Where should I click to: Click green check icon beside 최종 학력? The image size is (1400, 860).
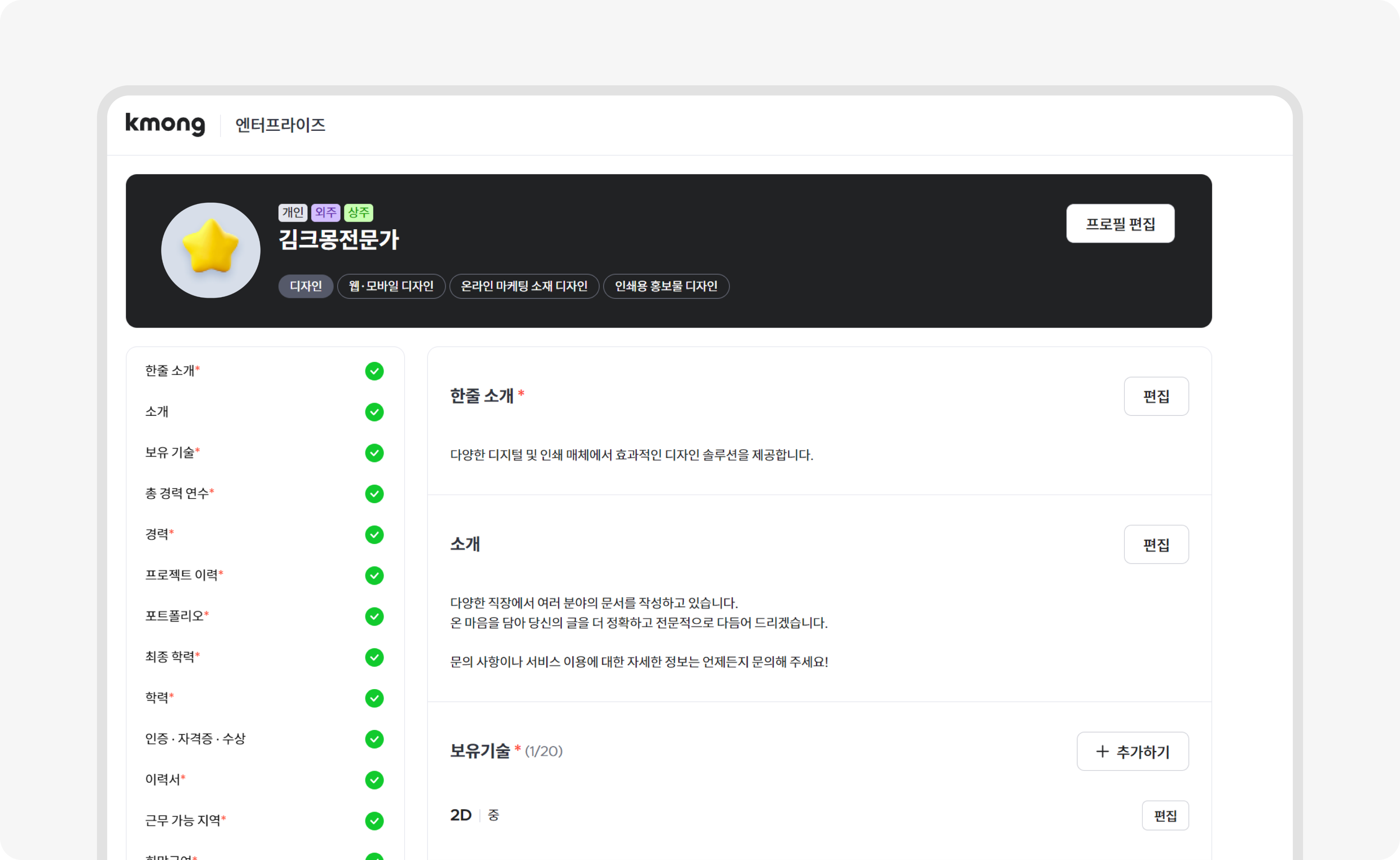point(374,658)
